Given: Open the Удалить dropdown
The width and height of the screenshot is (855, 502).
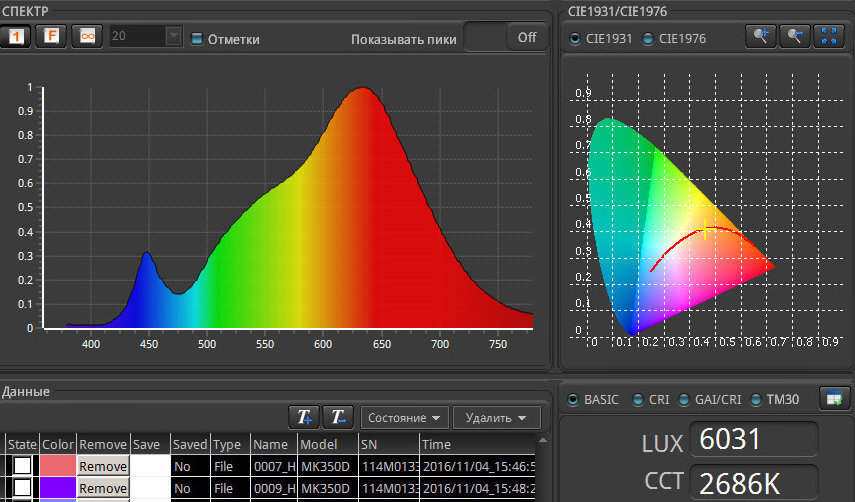Looking at the screenshot, I should click(496, 418).
